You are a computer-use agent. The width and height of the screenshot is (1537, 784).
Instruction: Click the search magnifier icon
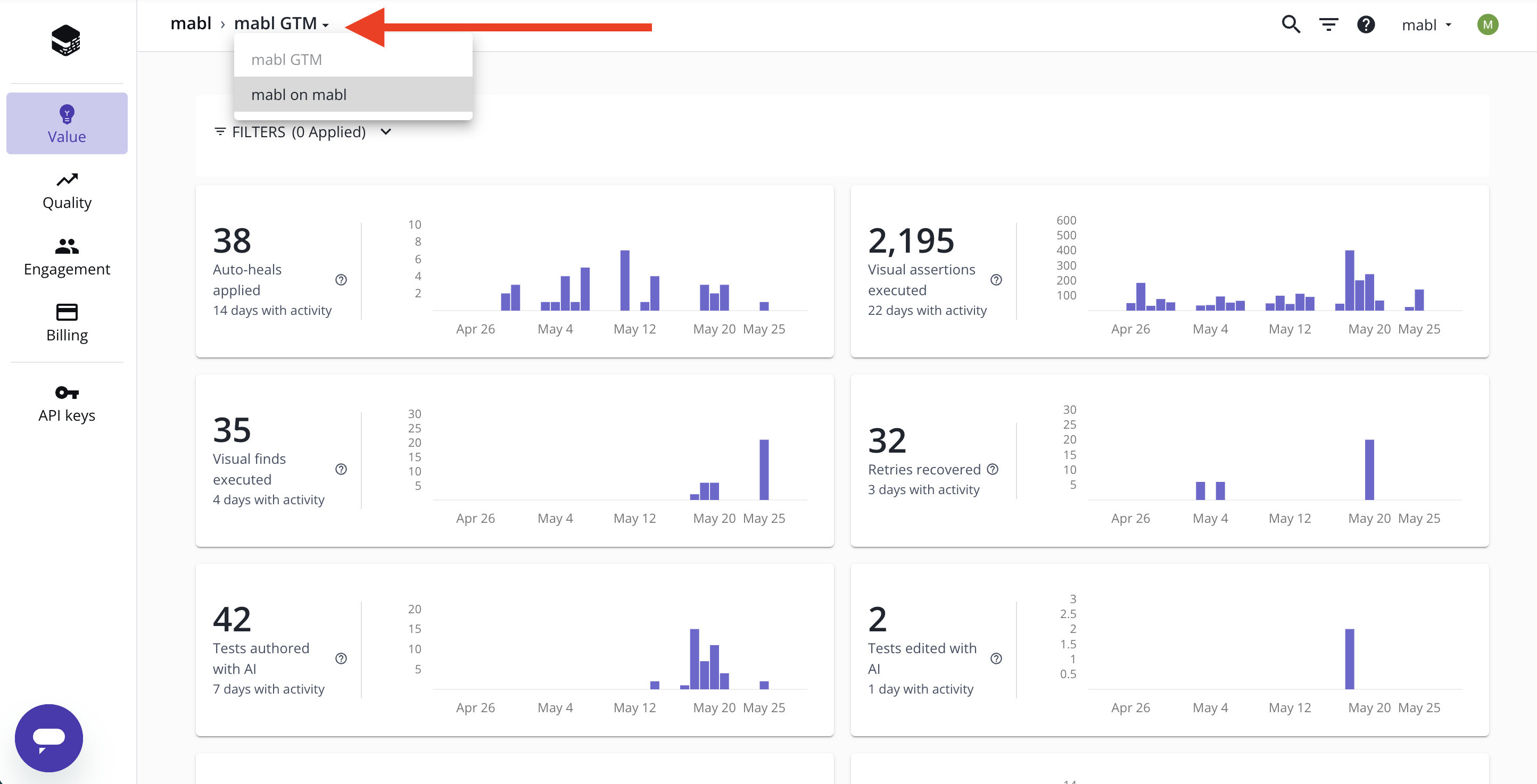click(x=1291, y=24)
